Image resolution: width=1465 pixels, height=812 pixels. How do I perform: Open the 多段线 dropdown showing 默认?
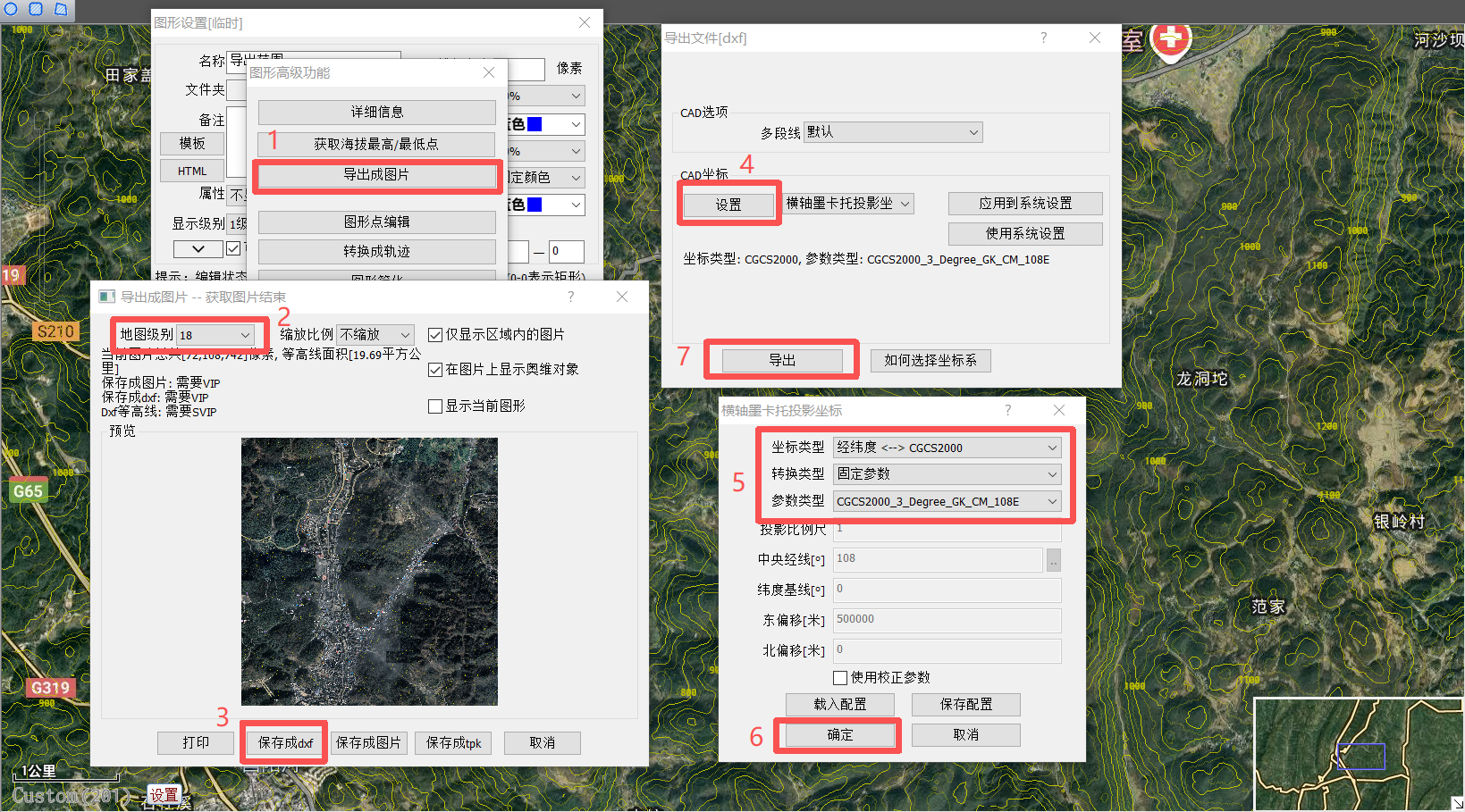[x=893, y=132]
